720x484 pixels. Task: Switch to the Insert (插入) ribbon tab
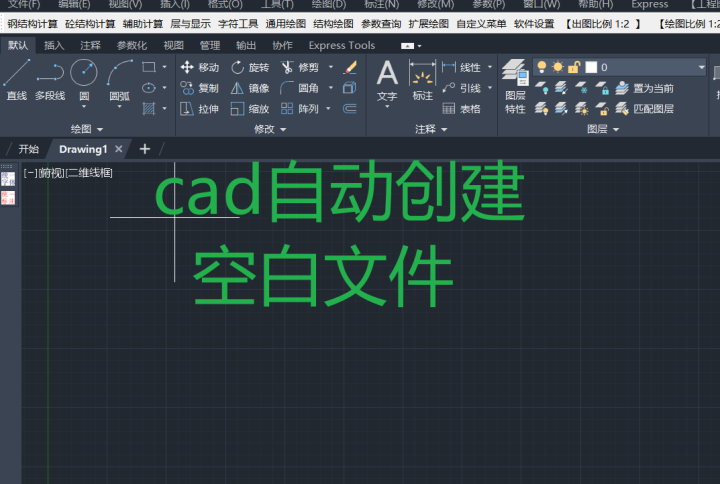(54, 45)
